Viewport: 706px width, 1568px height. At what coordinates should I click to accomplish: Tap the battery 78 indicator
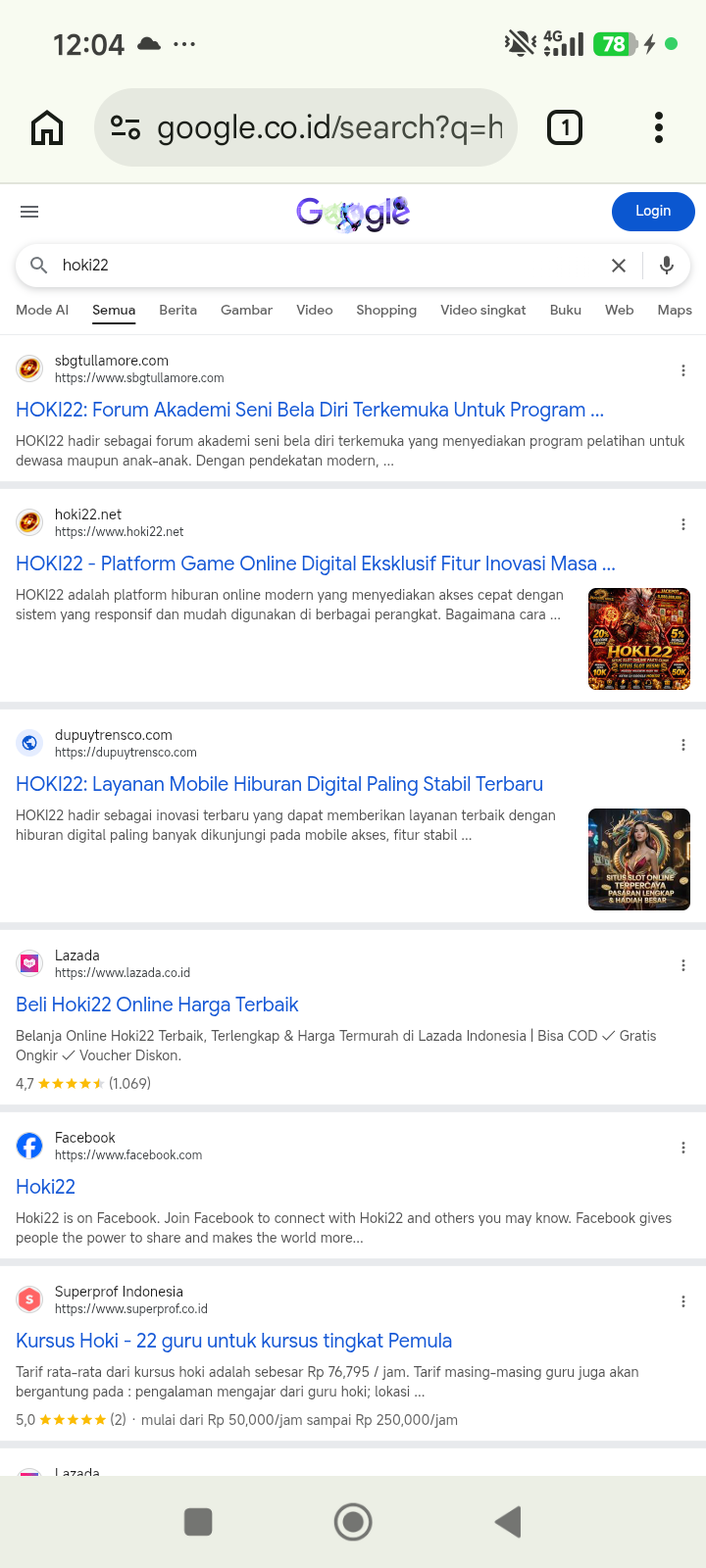pyautogui.click(x=615, y=44)
